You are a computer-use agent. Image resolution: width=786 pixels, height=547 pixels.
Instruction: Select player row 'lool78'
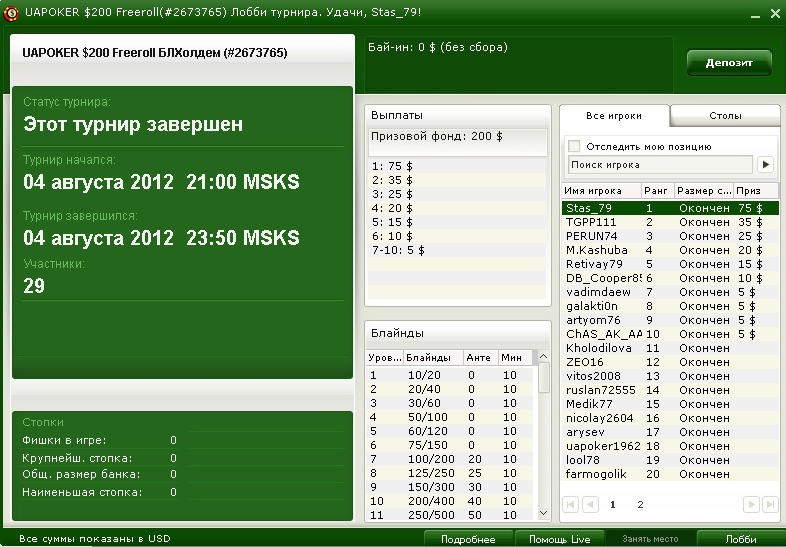pyautogui.click(x=670, y=460)
